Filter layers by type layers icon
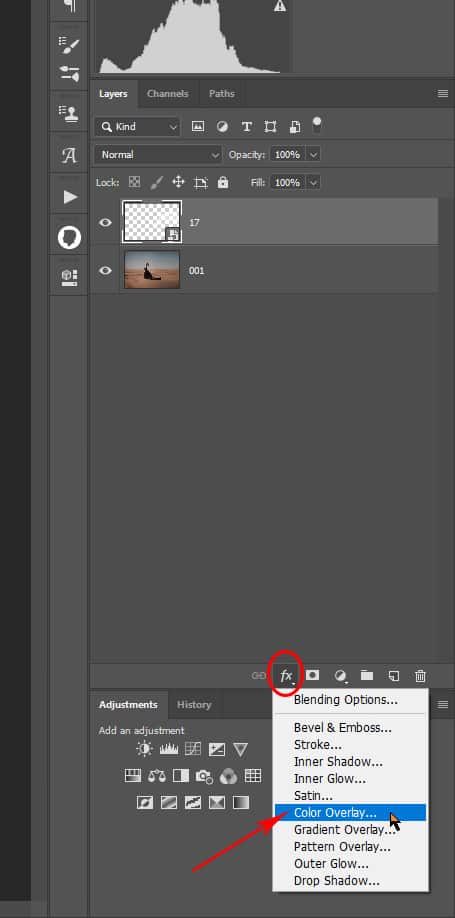The image size is (455, 918). 247,126
